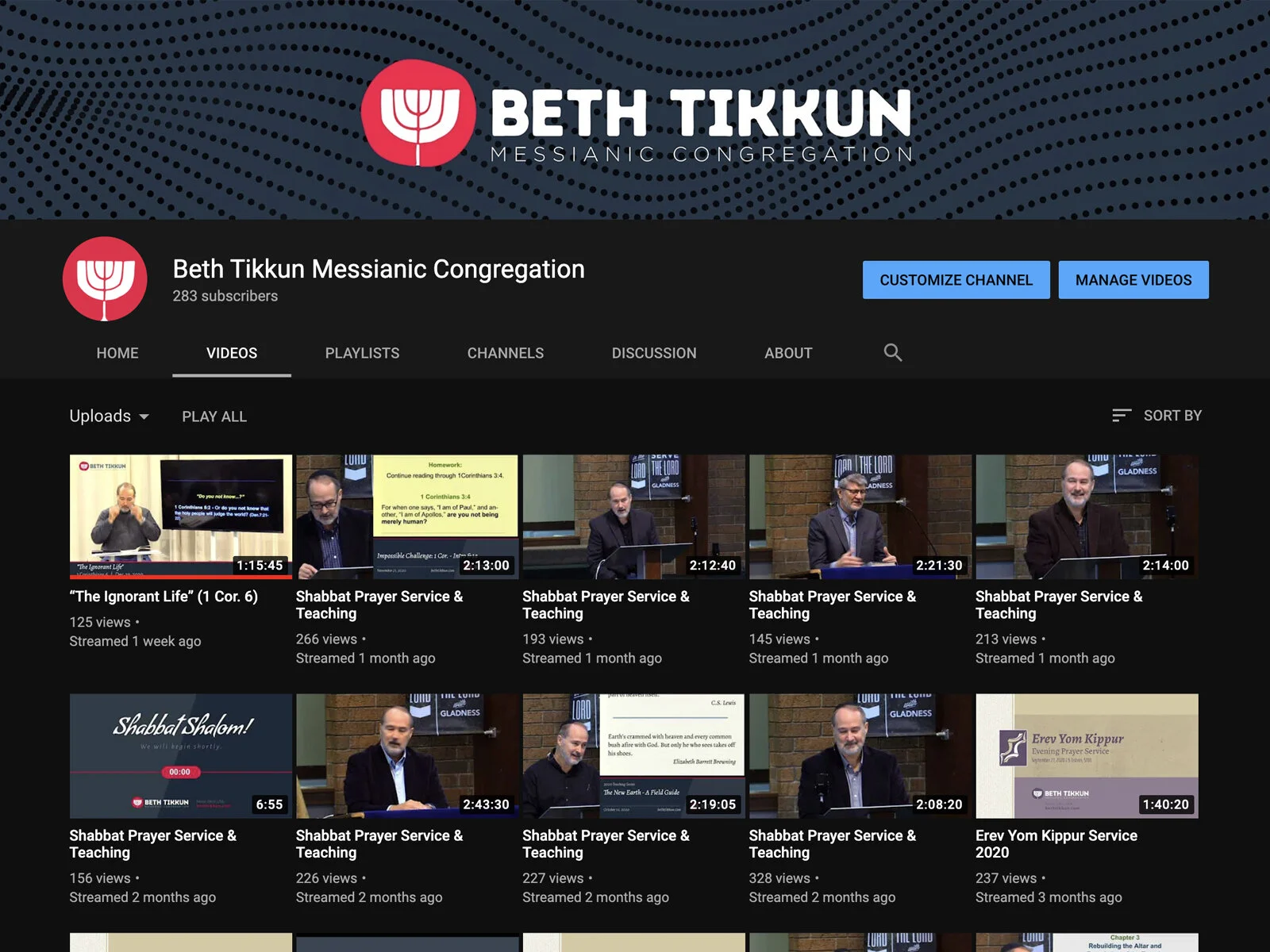
Task: Click Erev Yom Kippur Service 2020 title
Action: tap(1056, 844)
